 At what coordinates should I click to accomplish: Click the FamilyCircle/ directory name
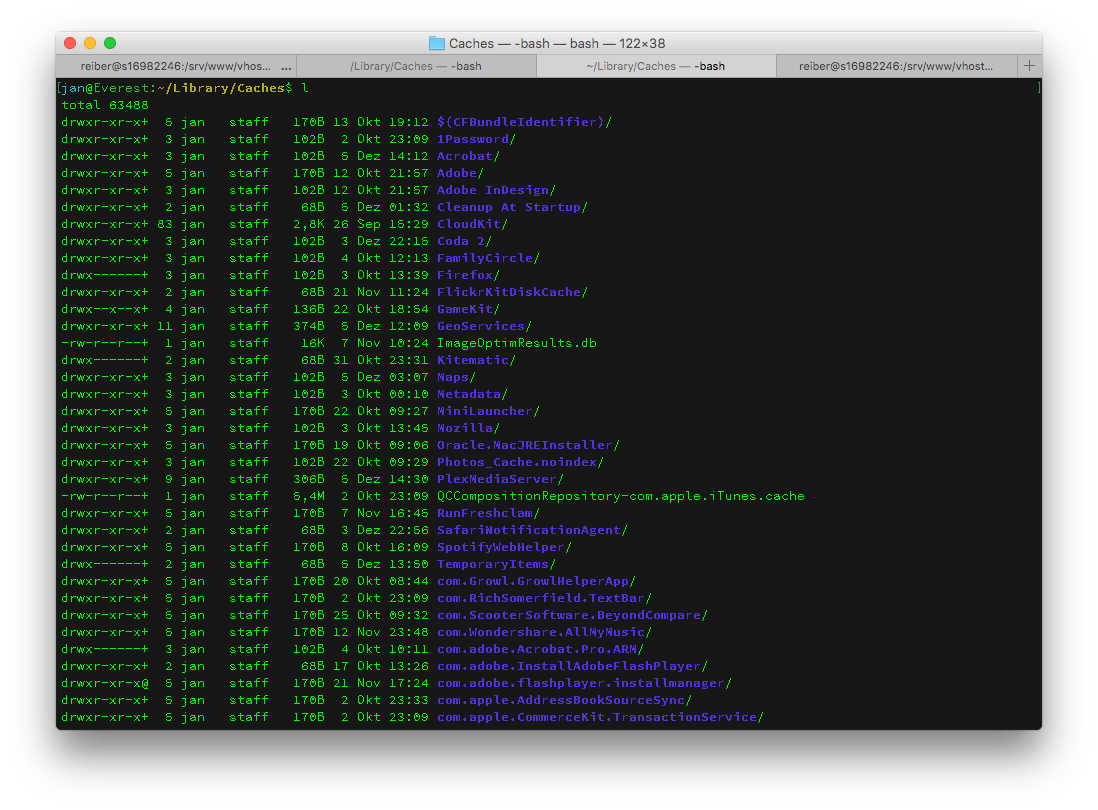(x=488, y=258)
